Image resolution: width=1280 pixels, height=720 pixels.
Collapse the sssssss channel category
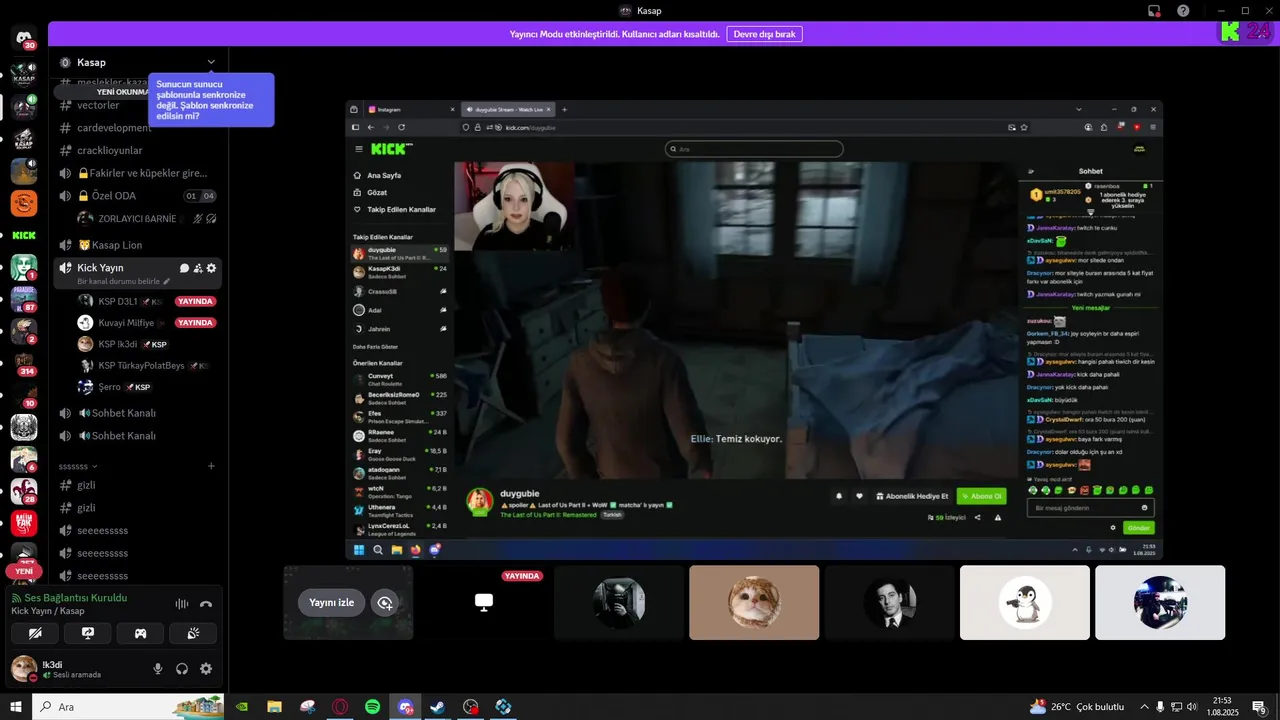click(x=77, y=466)
